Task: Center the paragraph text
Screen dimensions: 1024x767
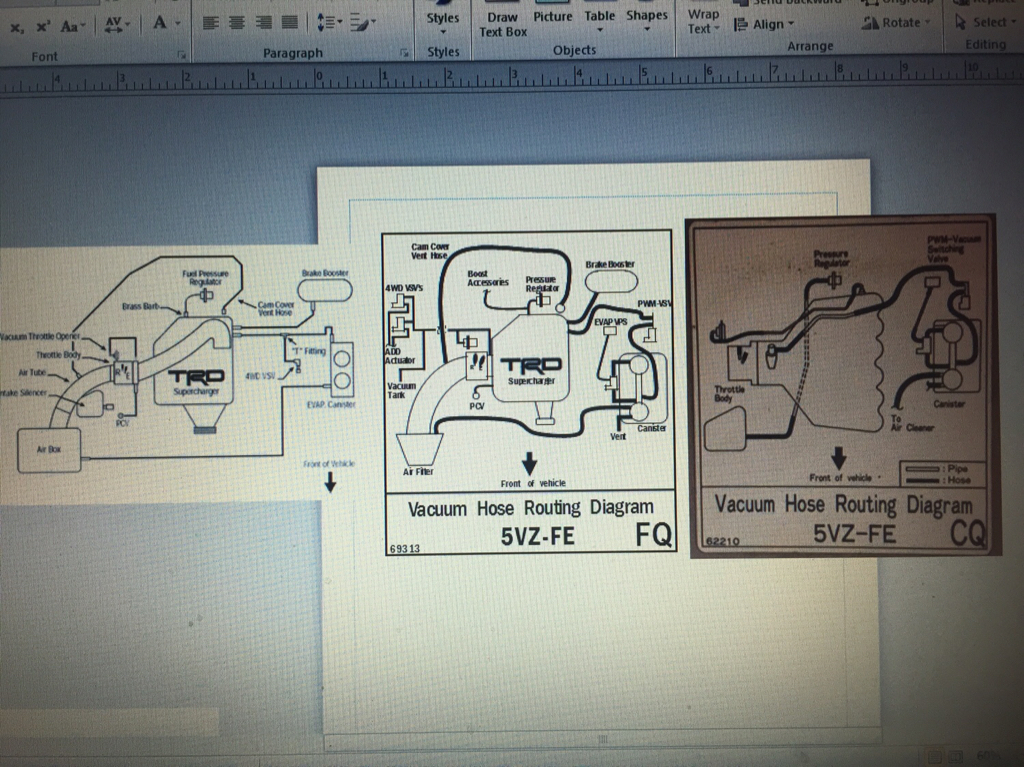Action: [237, 24]
